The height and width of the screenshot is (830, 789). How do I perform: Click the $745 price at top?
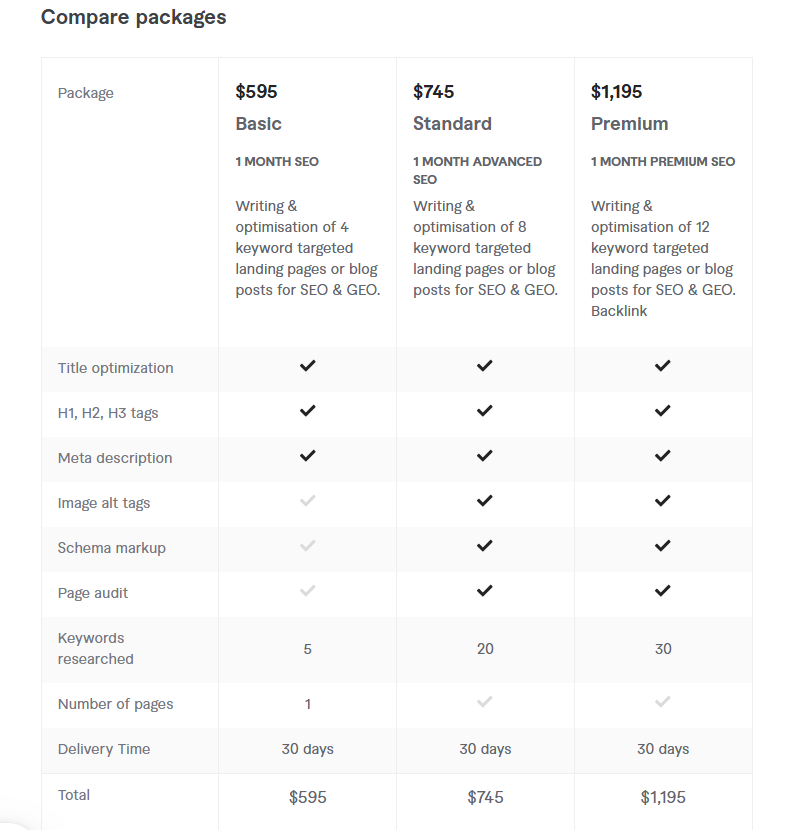click(x=433, y=92)
